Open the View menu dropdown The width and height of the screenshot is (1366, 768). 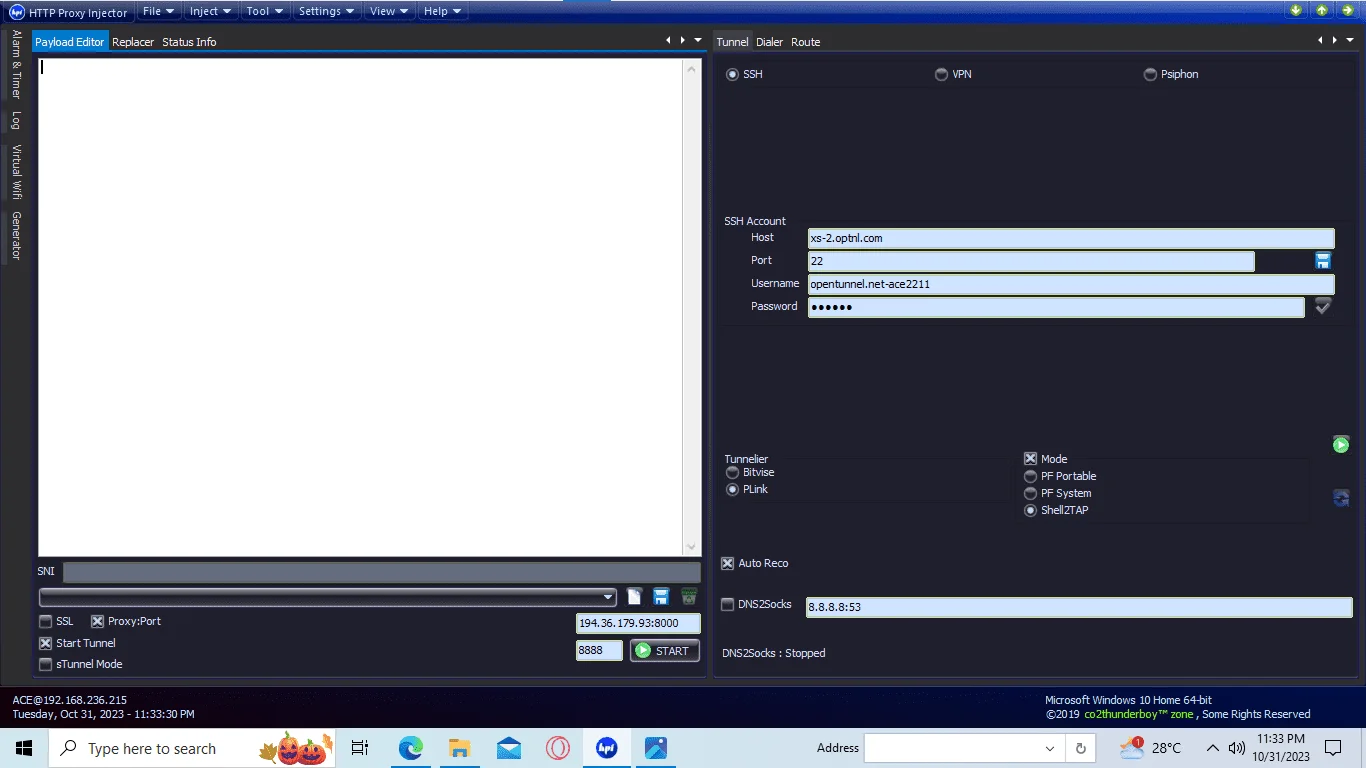tap(388, 11)
